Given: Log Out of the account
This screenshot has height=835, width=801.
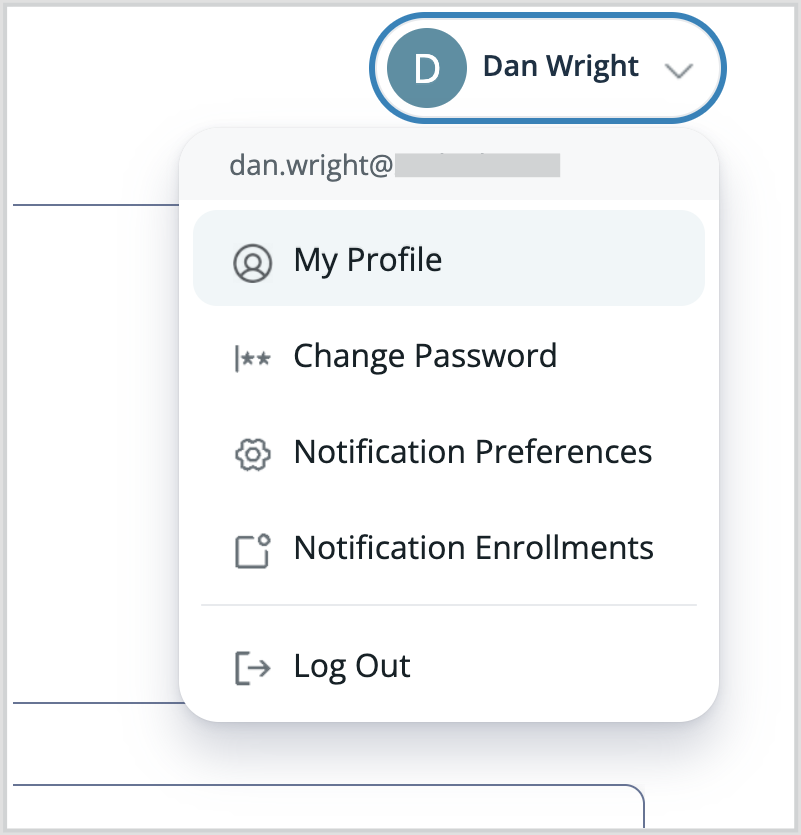Looking at the screenshot, I should 448,666.
